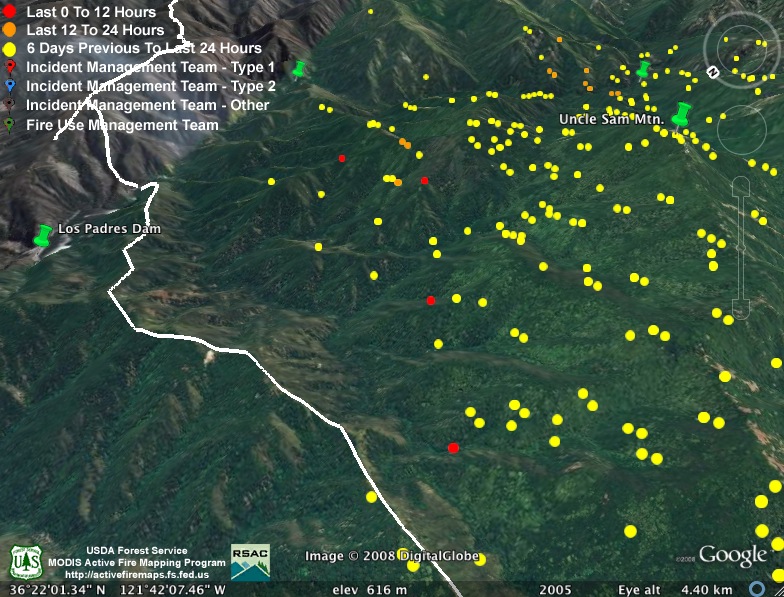Viewport: 784px width, 597px height.
Task: Click the N north indicator on compass
Action: coord(713,72)
